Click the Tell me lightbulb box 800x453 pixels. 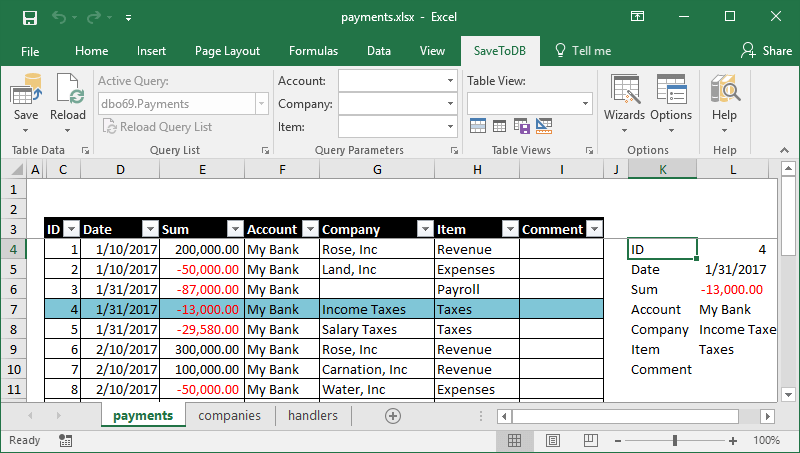pos(583,51)
